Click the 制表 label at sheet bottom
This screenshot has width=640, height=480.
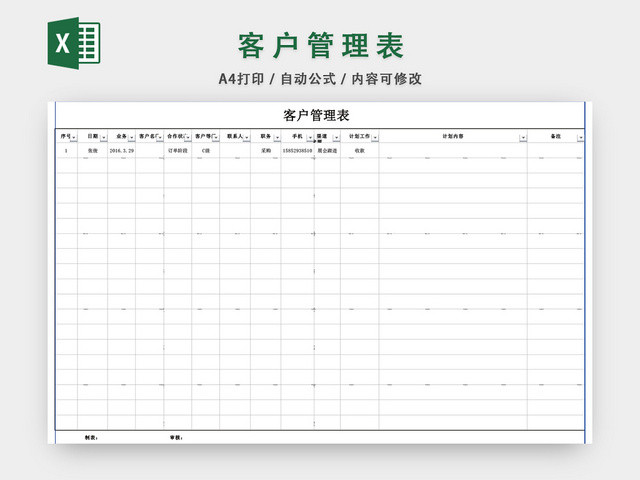(91, 438)
